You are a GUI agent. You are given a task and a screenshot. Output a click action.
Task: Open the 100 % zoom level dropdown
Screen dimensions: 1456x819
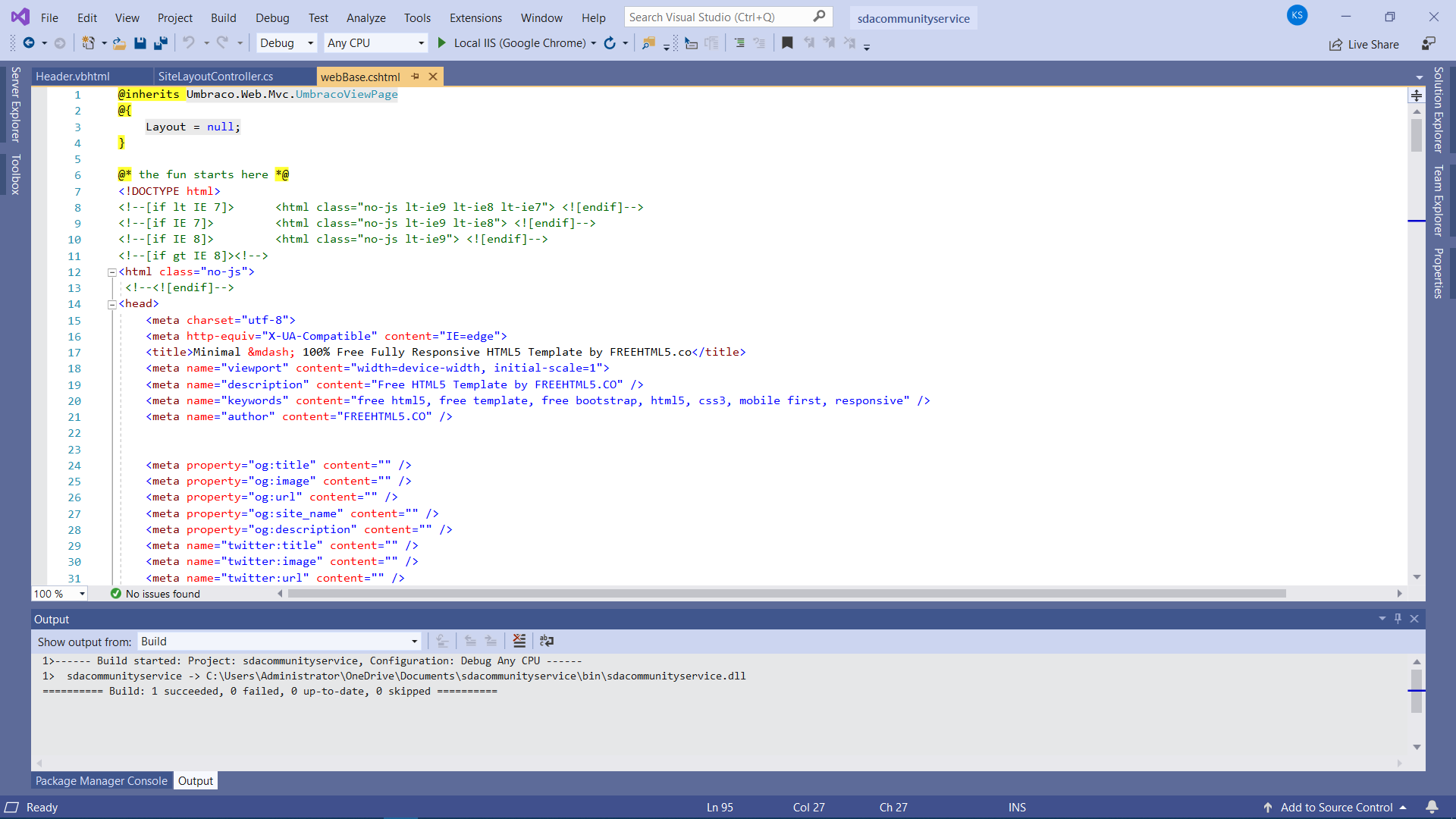60,594
